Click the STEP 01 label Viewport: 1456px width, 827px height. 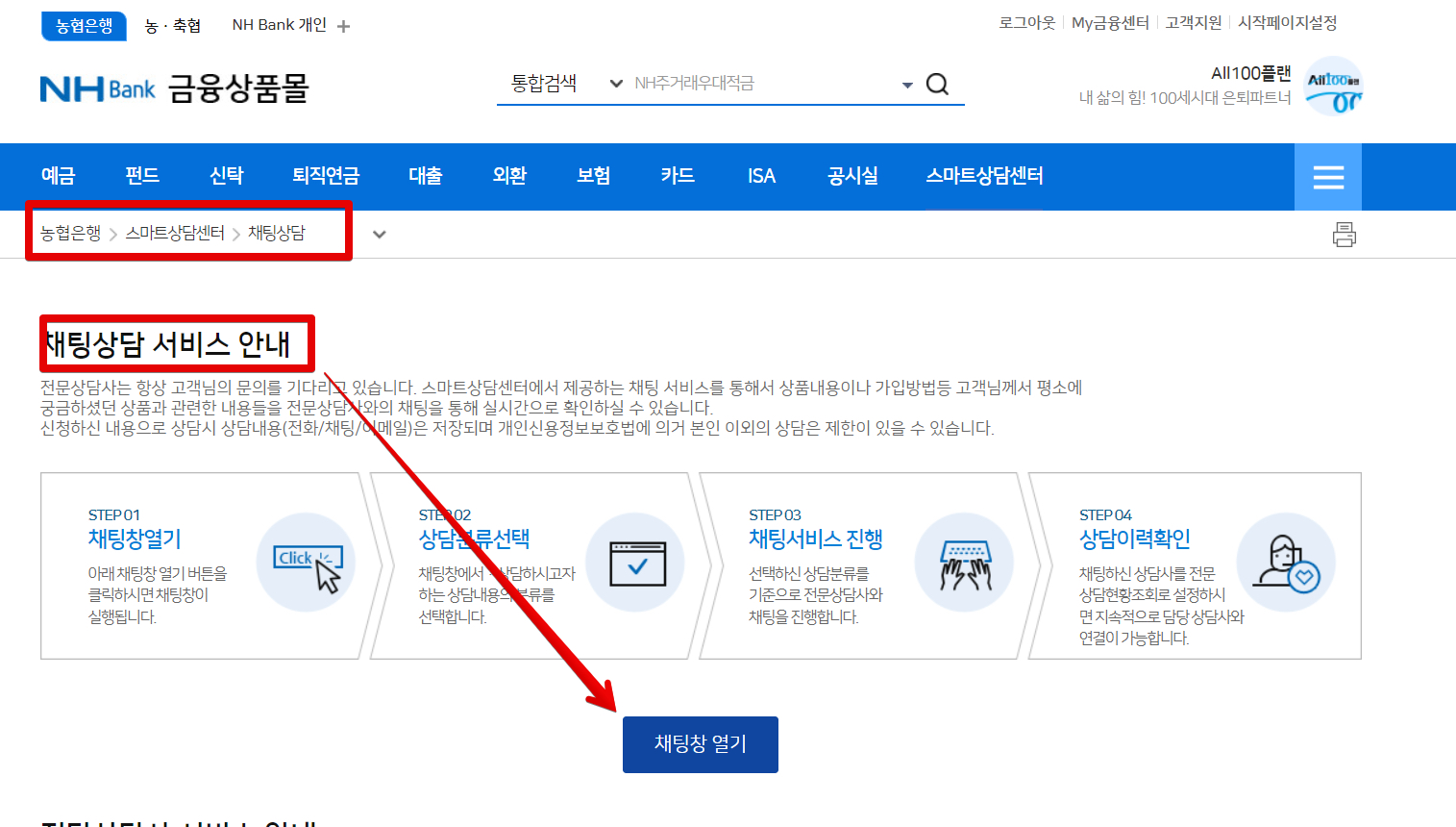113,515
